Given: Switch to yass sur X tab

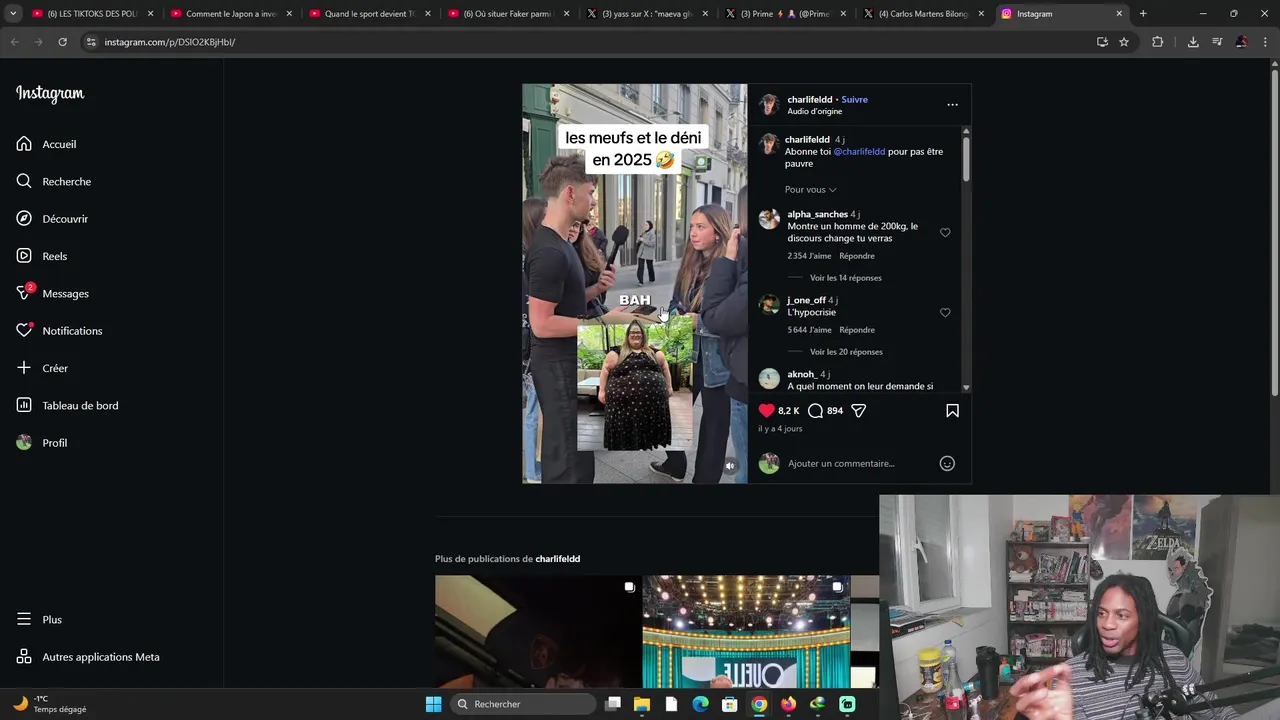Looking at the screenshot, I should (647, 14).
